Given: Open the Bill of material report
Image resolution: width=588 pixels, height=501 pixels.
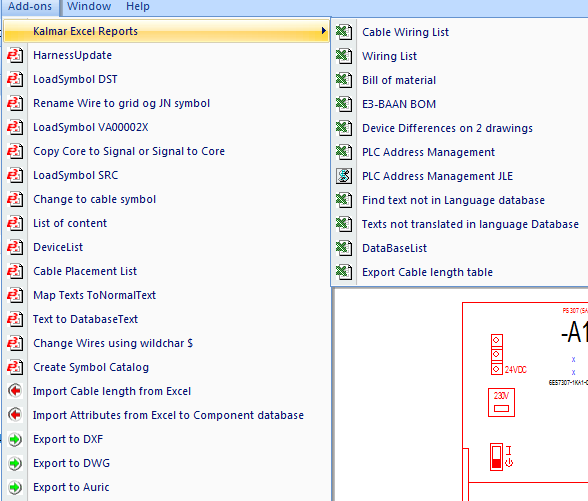Looking at the screenshot, I should point(460,80).
